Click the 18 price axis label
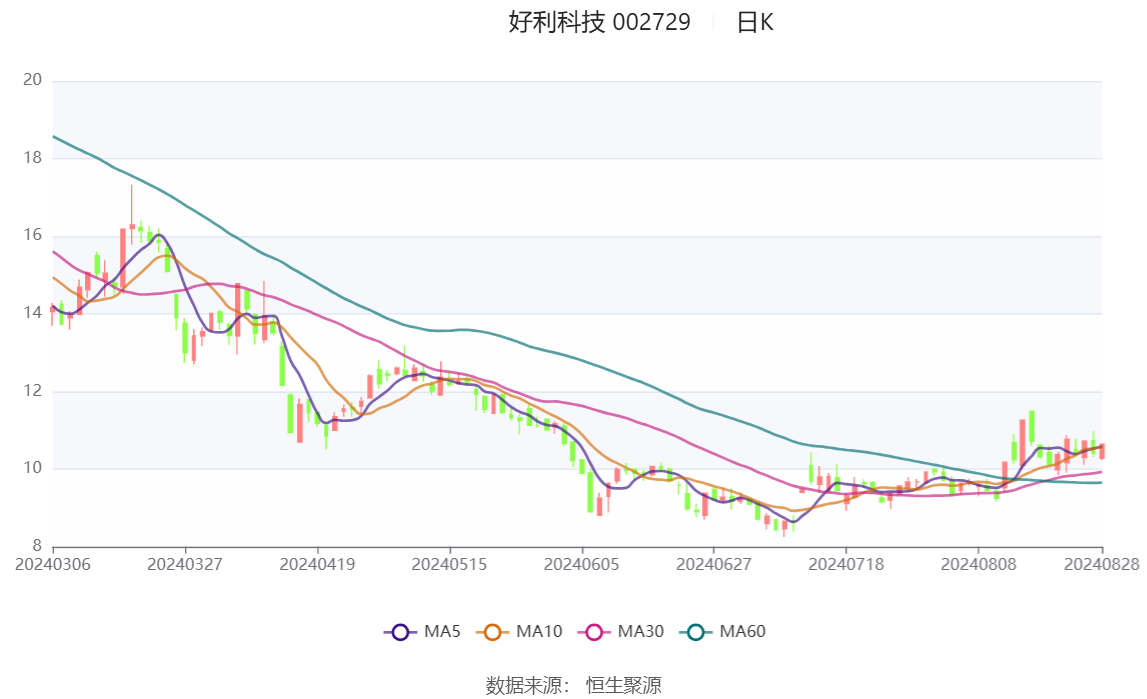Viewport: 1147px width, 699px height. click(x=33, y=157)
